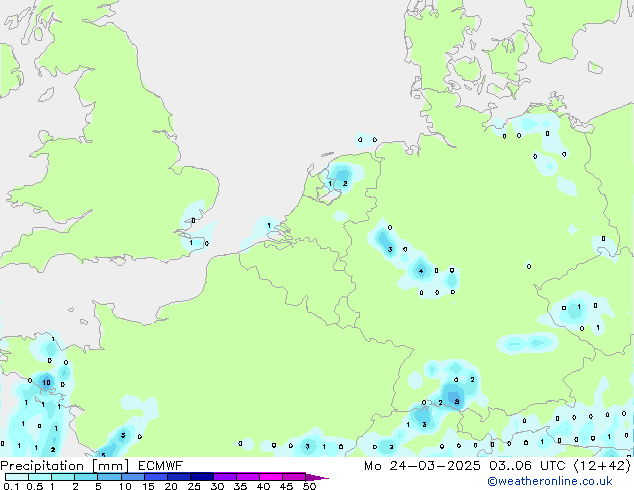Pick the 35–40 mm purple legend box
Viewport: 634px width, 490px height.
[247, 477]
